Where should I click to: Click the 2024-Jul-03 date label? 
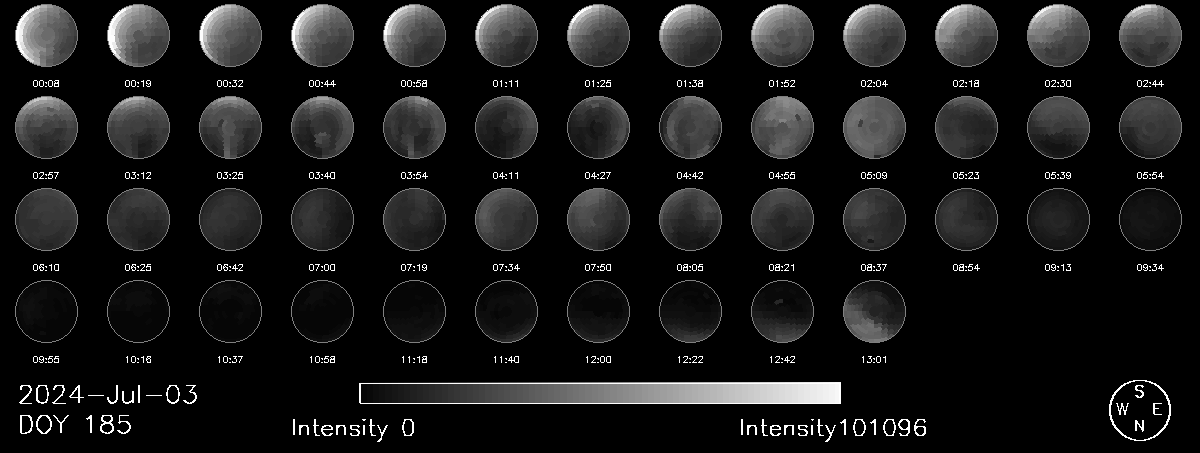[x=108, y=395]
